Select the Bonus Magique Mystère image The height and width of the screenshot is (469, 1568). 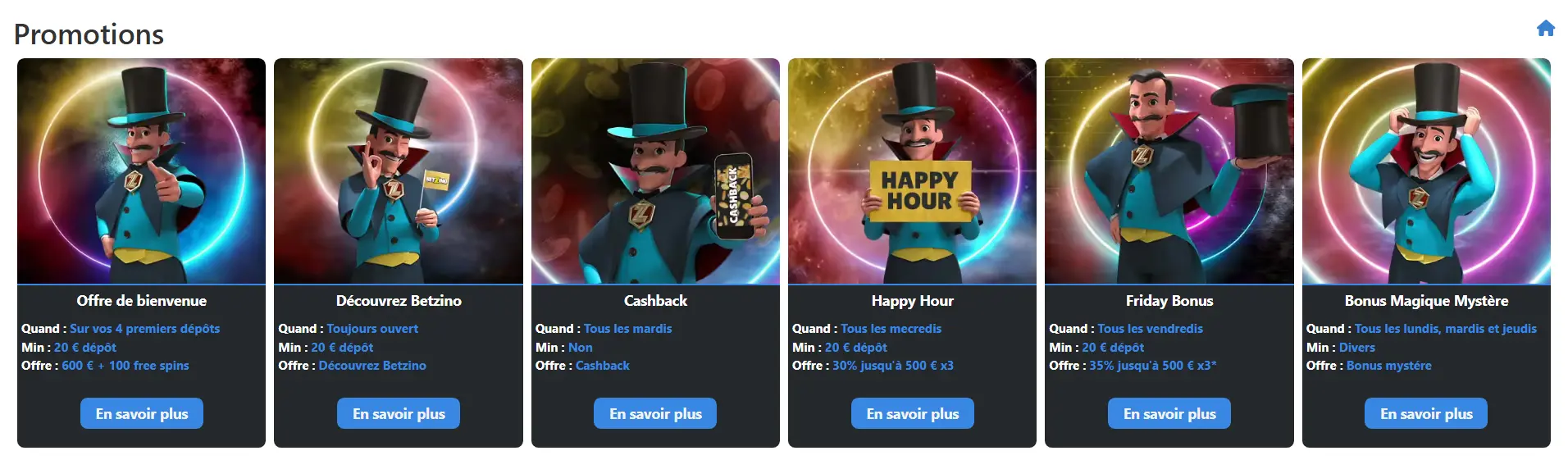[x=1426, y=171]
